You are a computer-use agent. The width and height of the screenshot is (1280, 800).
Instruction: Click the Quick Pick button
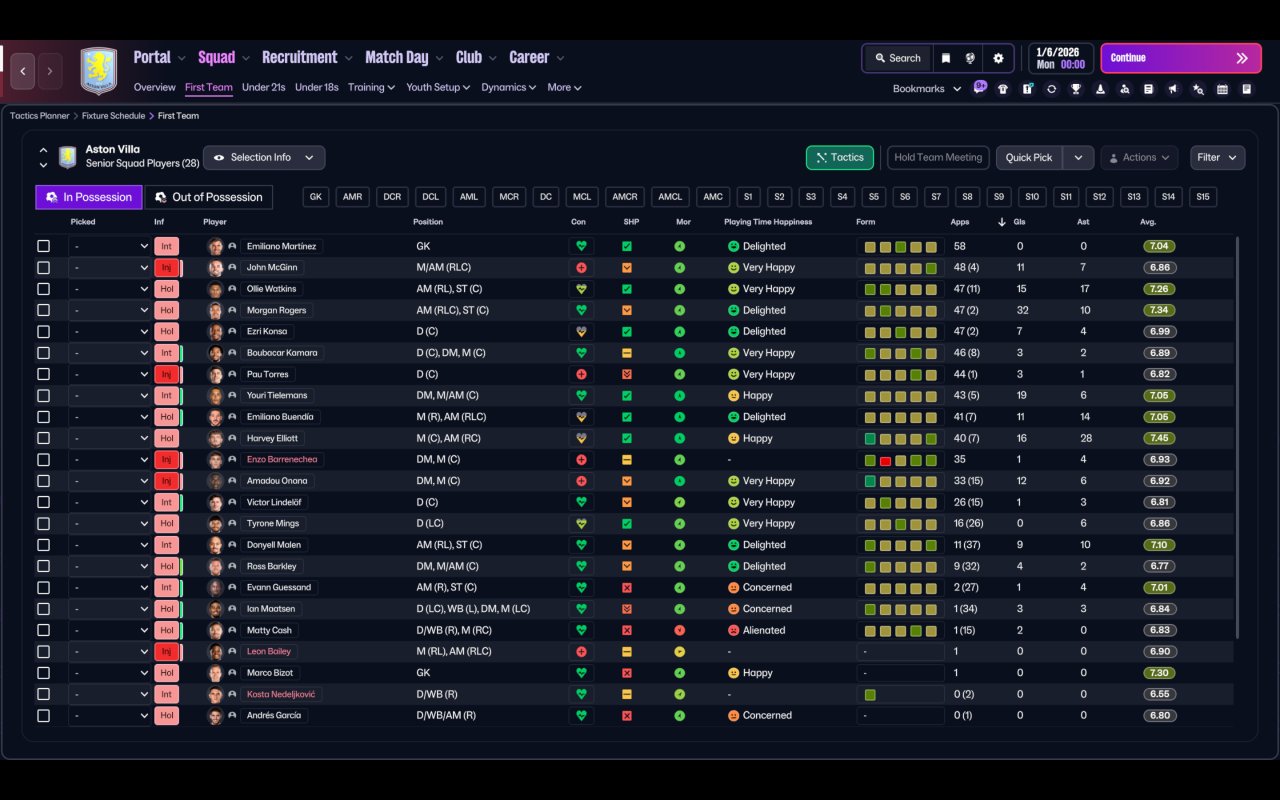1029,158
